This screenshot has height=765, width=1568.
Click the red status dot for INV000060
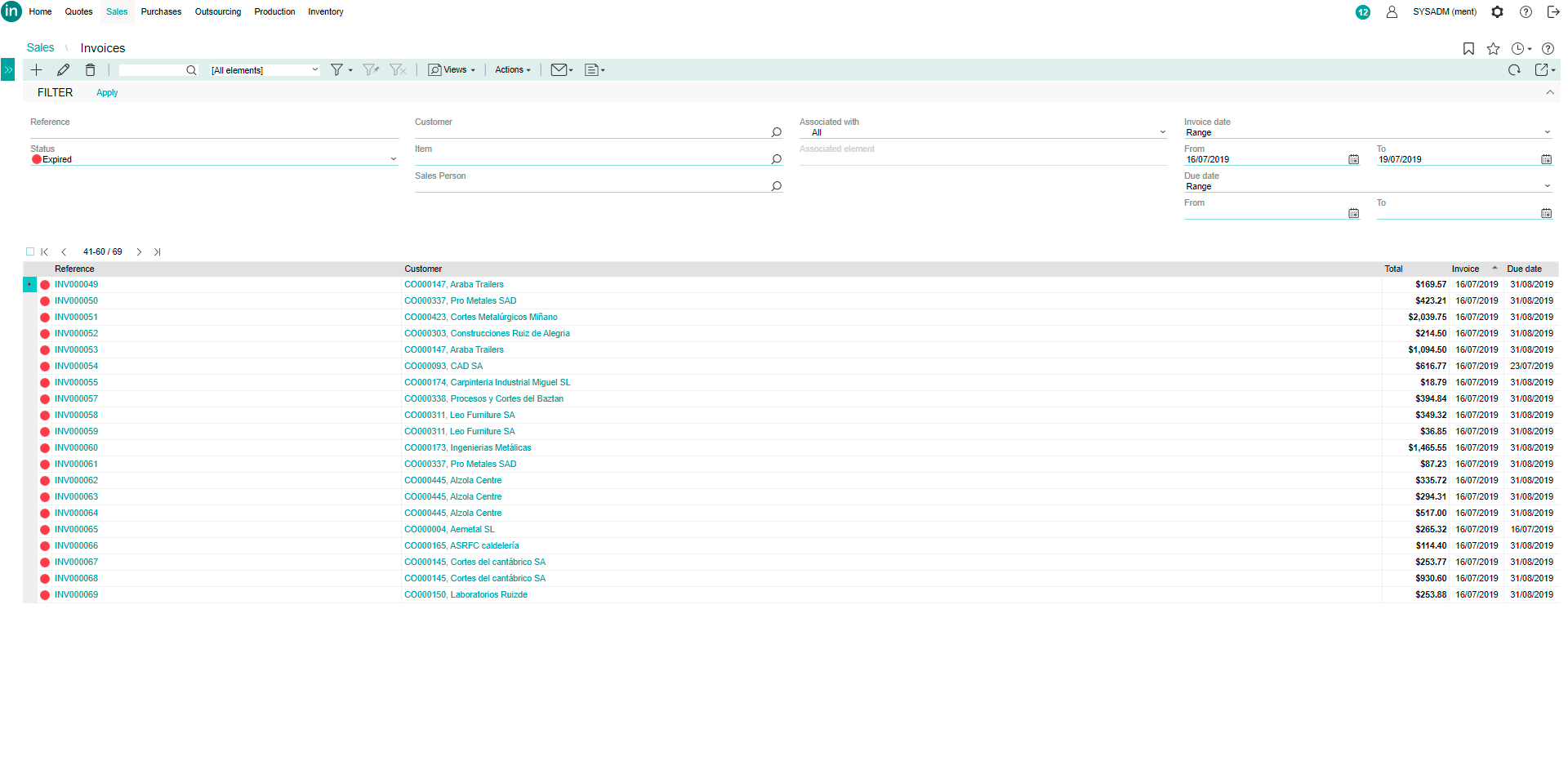45,448
